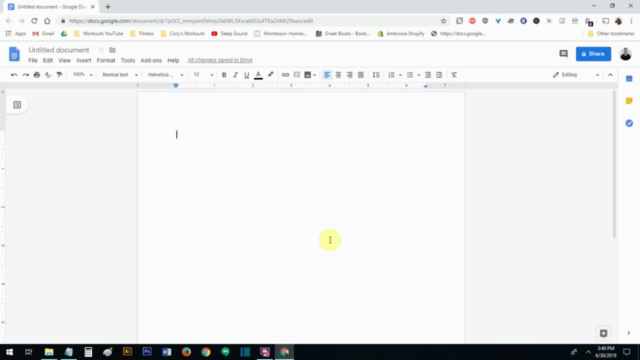
Task: Insert a link using the link icon
Action: pos(285,75)
